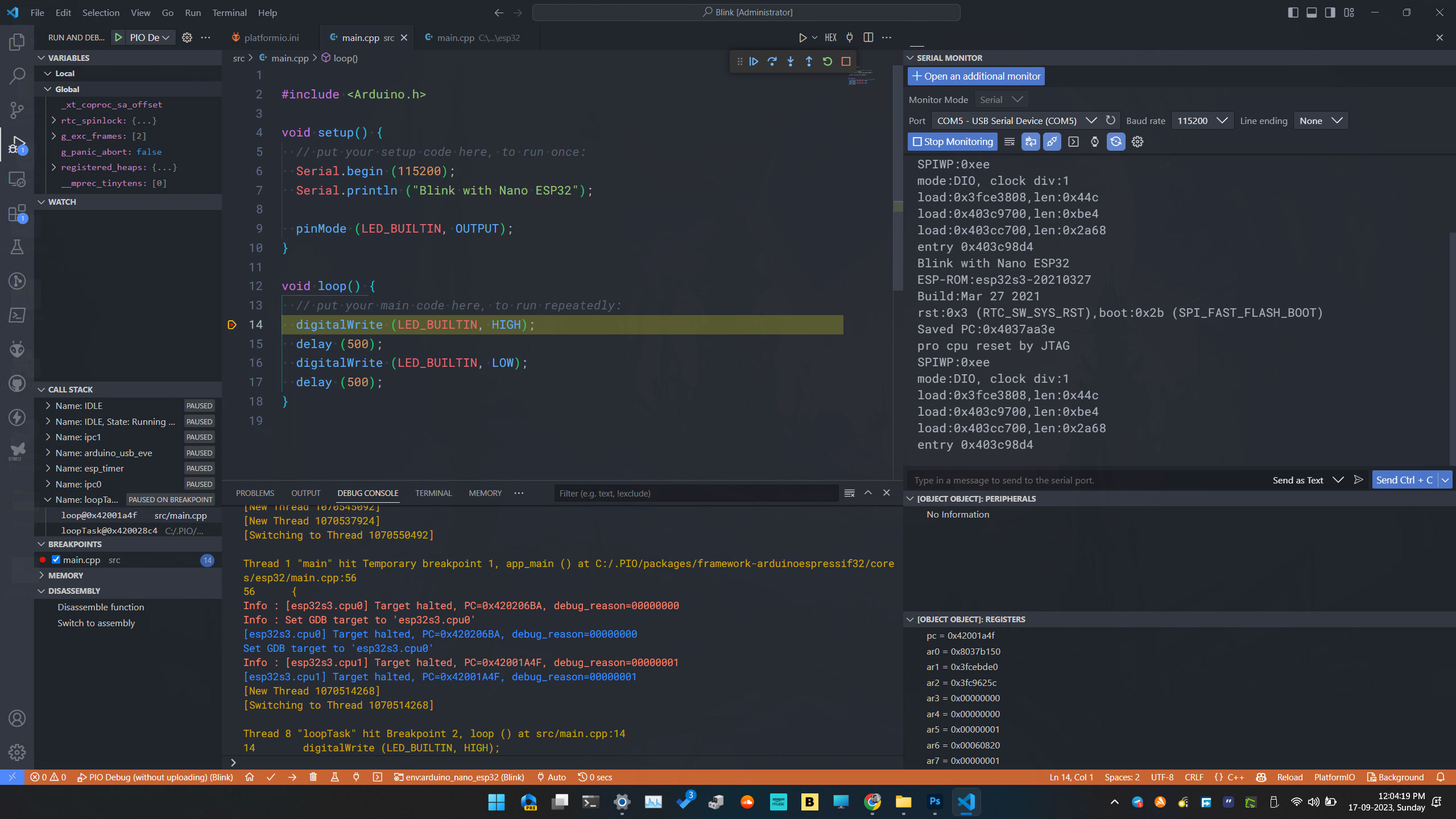Image resolution: width=1456 pixels, height=819 pixels.
Task: Clear the serial monitor output
Action: click(x=1010, y=142)
